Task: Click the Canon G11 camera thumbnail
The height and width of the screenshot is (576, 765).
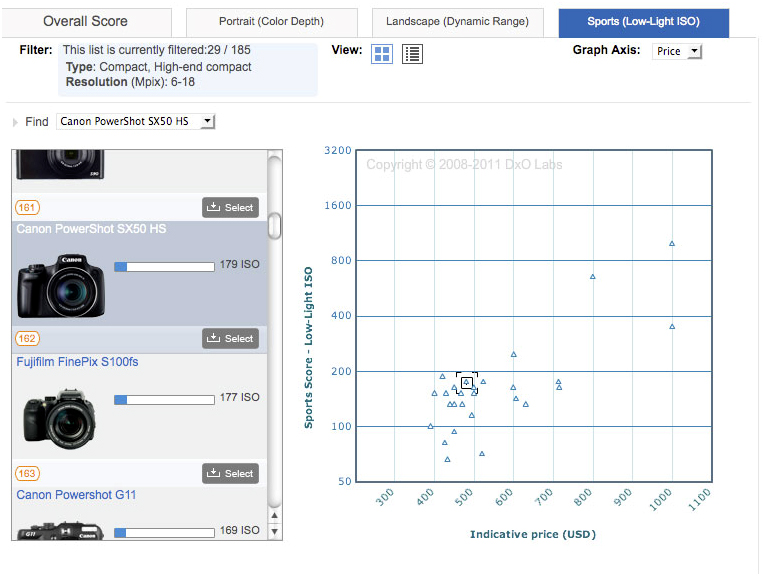Action: [x=60, y=531]
